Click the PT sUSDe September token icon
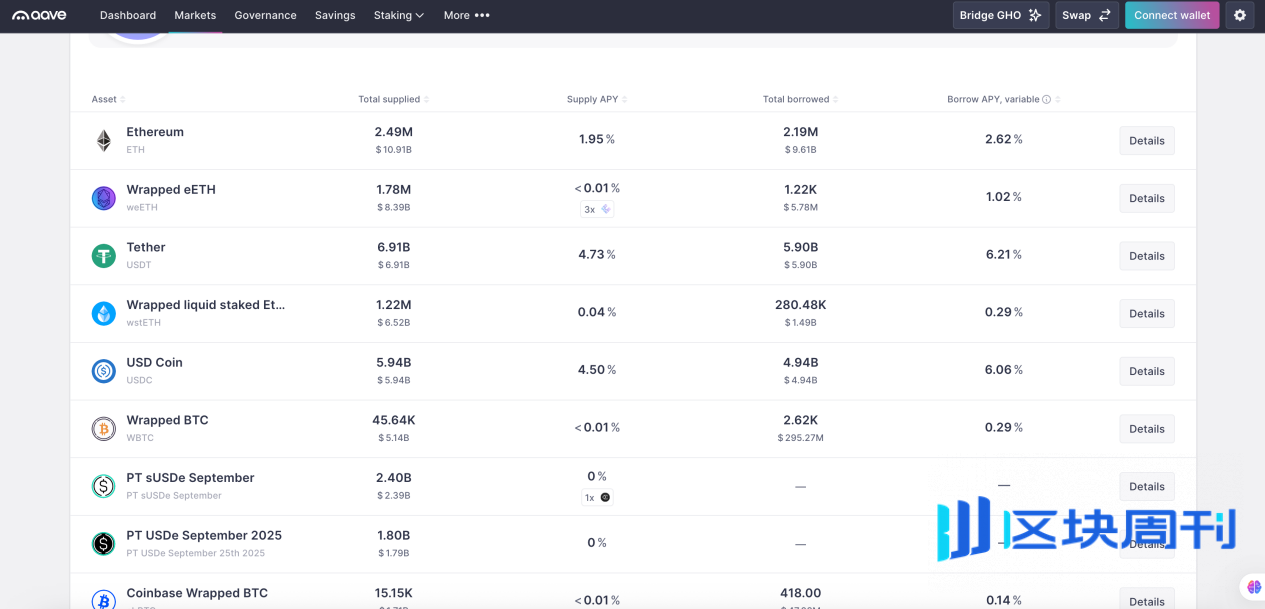 (104, 486)
